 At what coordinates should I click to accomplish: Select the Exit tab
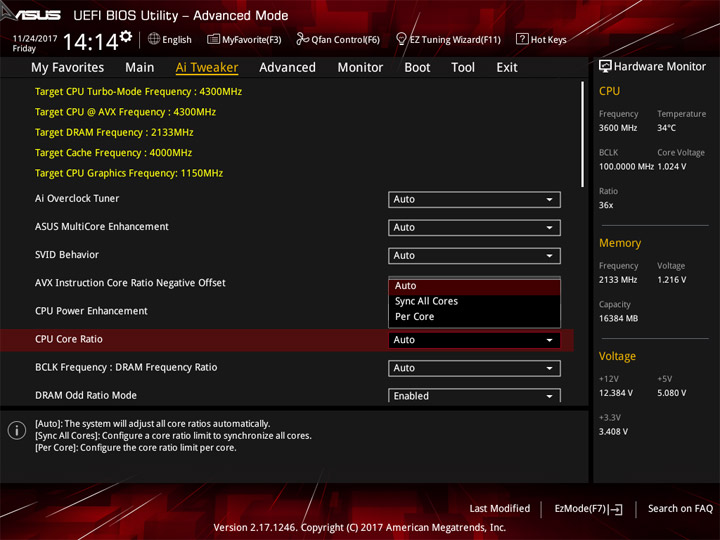[x=507, y=68]
